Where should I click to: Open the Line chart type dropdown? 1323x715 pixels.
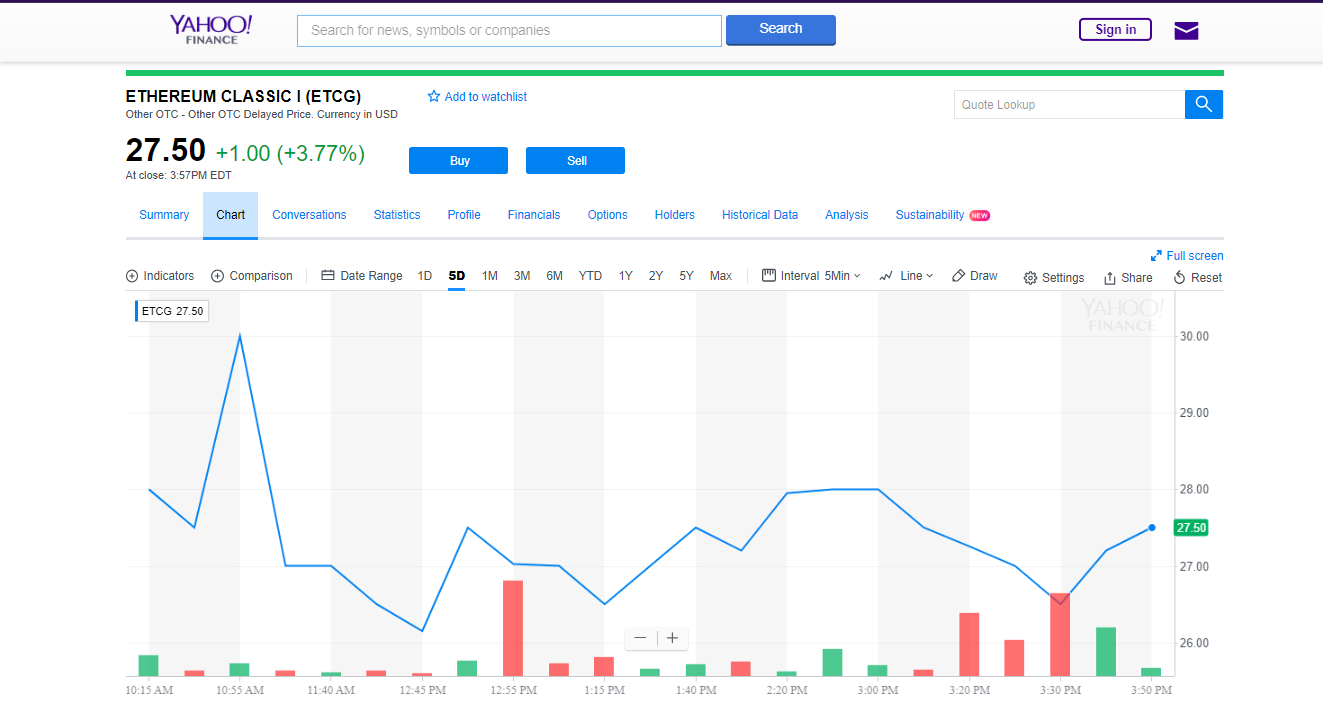click(x=906, y=275)
